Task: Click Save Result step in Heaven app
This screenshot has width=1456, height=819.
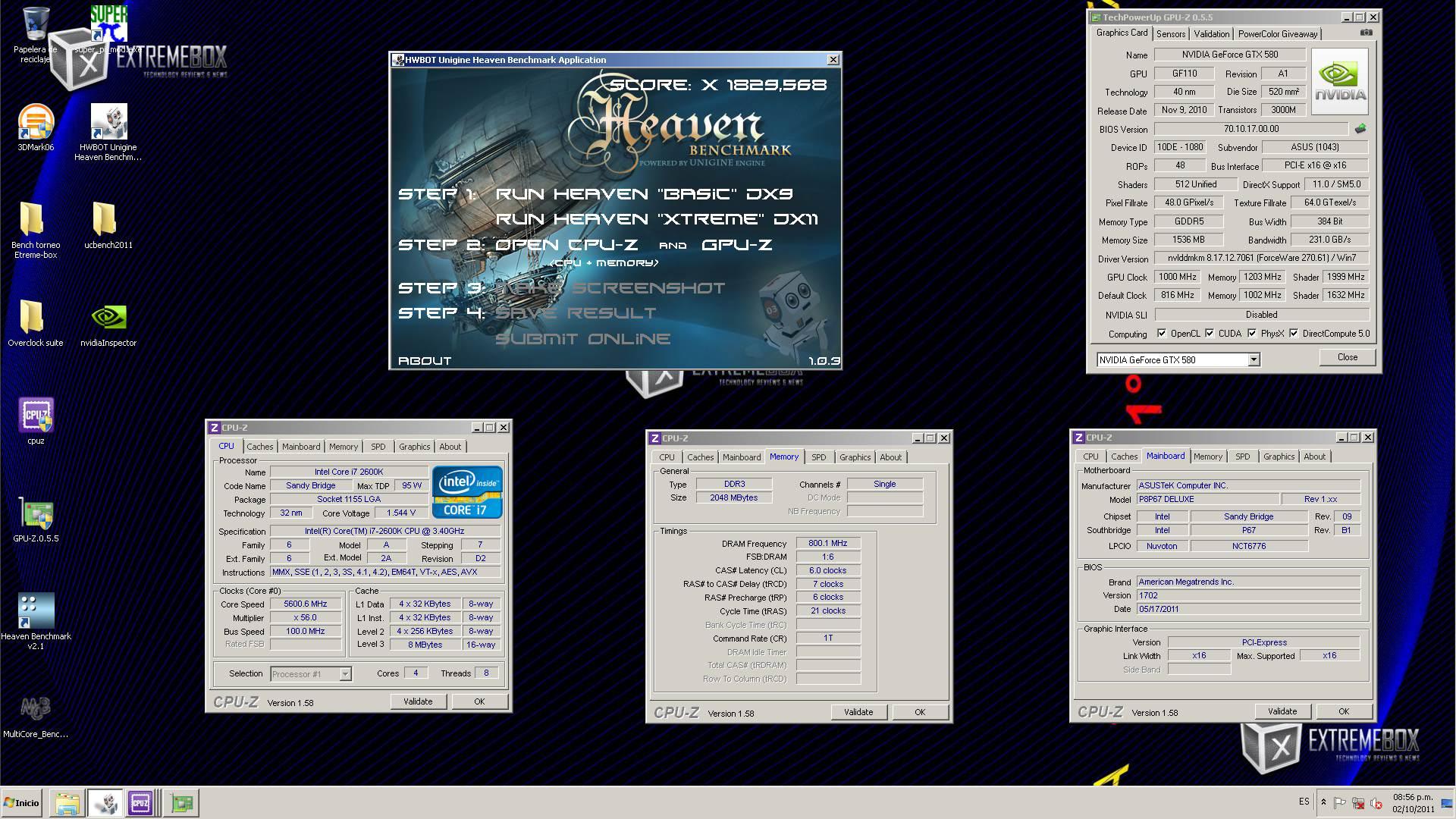Action: tap(576, 313)
